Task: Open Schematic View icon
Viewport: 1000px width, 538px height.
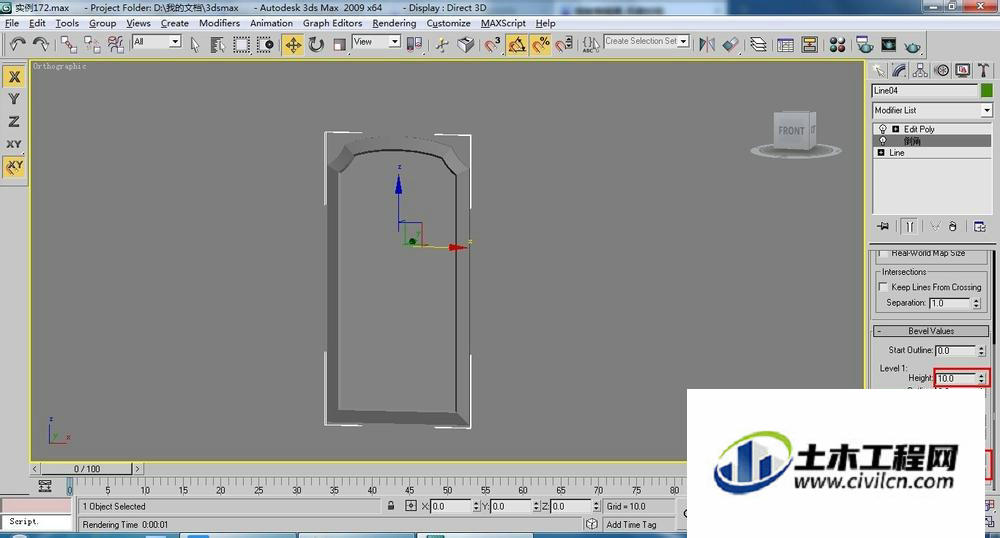Action: [x=810, y=45]
